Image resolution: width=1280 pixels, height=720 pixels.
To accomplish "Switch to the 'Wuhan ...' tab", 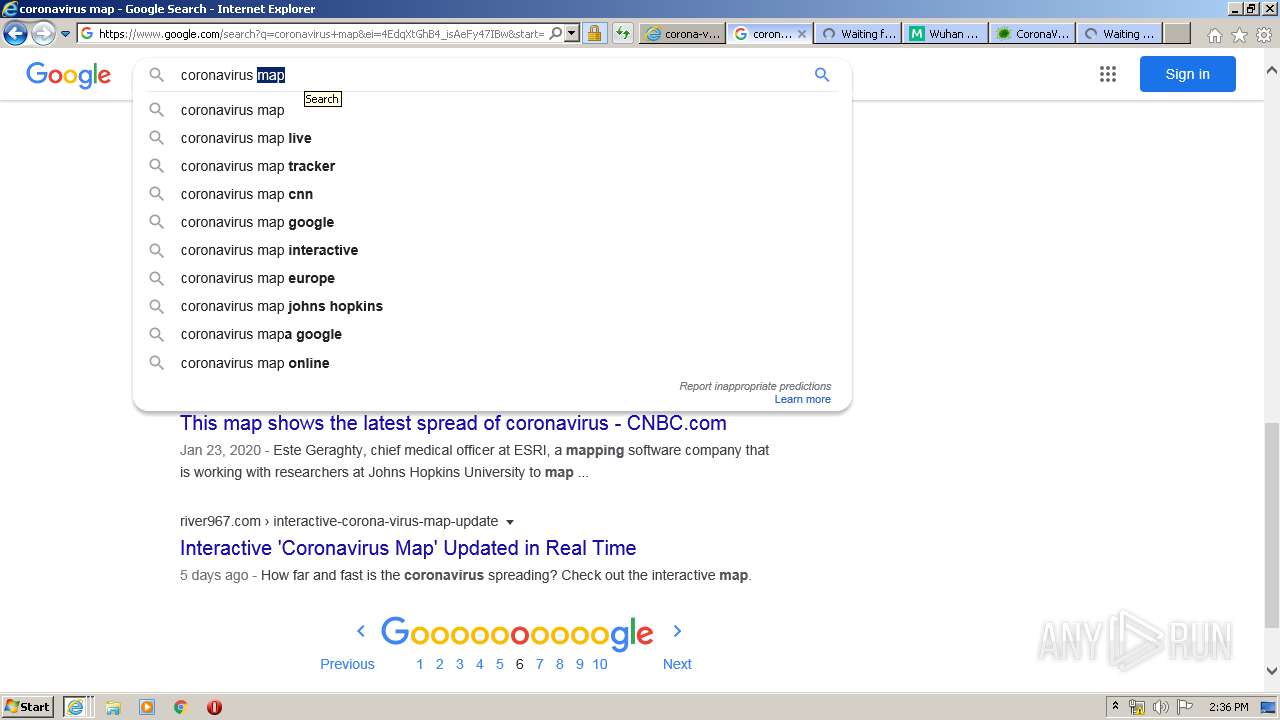I will point(945,33).
